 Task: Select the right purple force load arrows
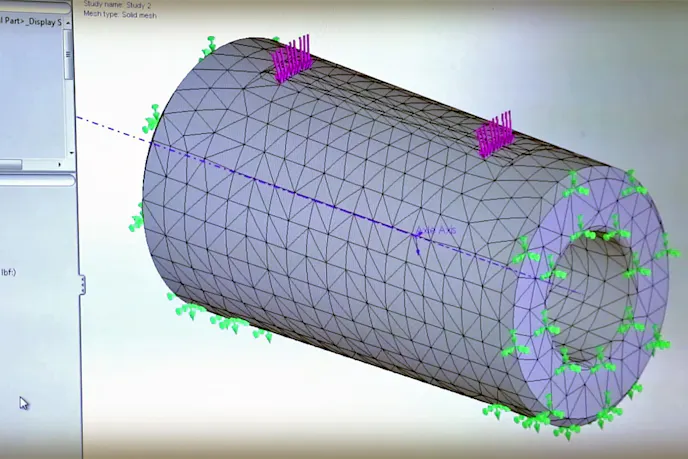[x=494, y=135]
